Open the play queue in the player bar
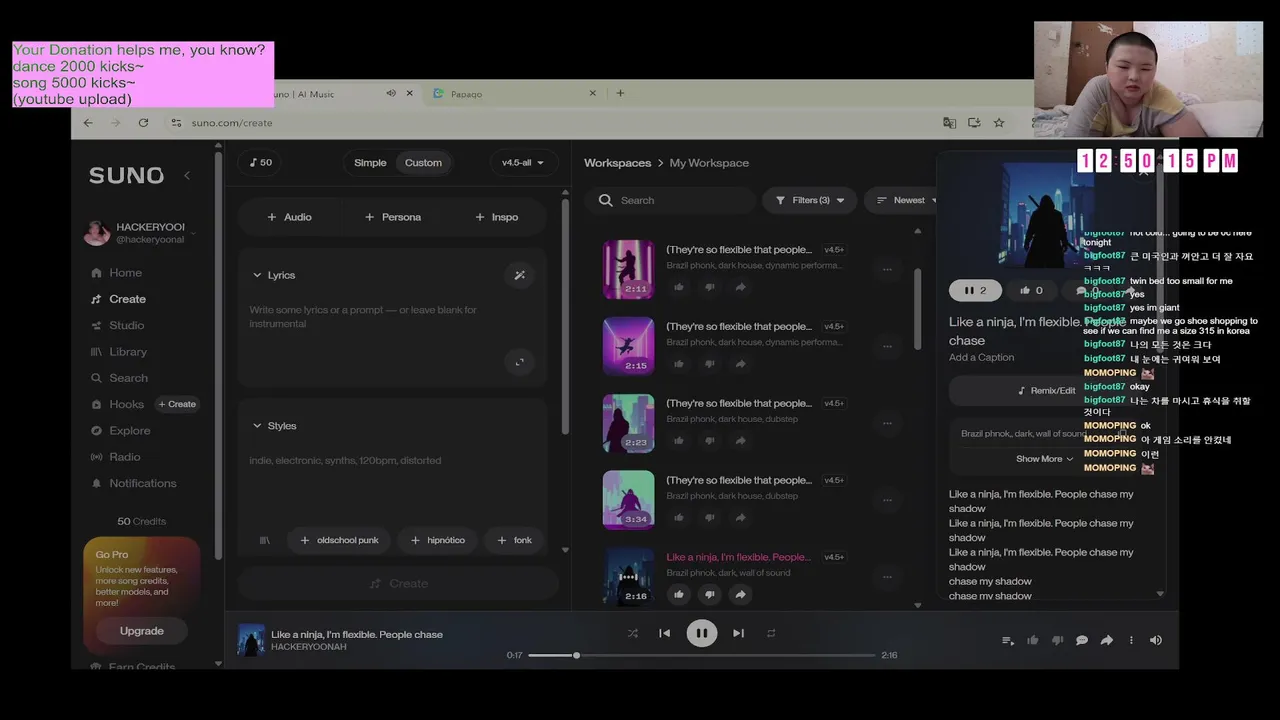This screenshot has width=1280, height=720. coord(1008,640)
